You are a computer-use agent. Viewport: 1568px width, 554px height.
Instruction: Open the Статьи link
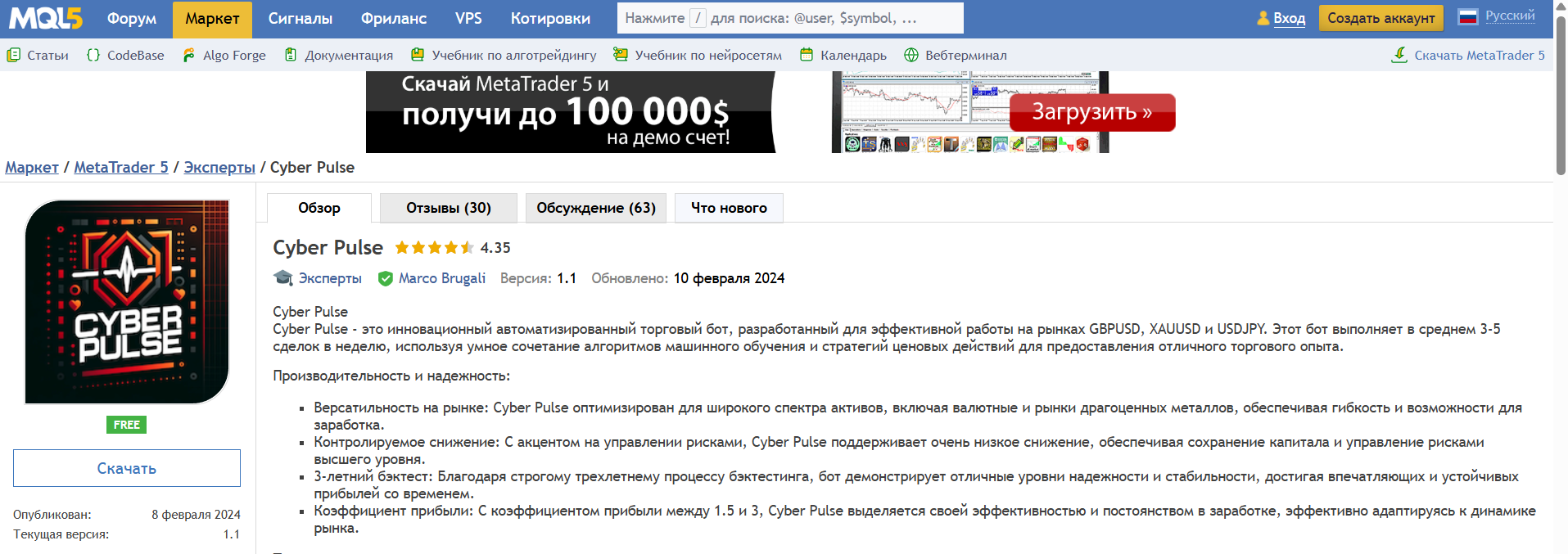[47, 56]
